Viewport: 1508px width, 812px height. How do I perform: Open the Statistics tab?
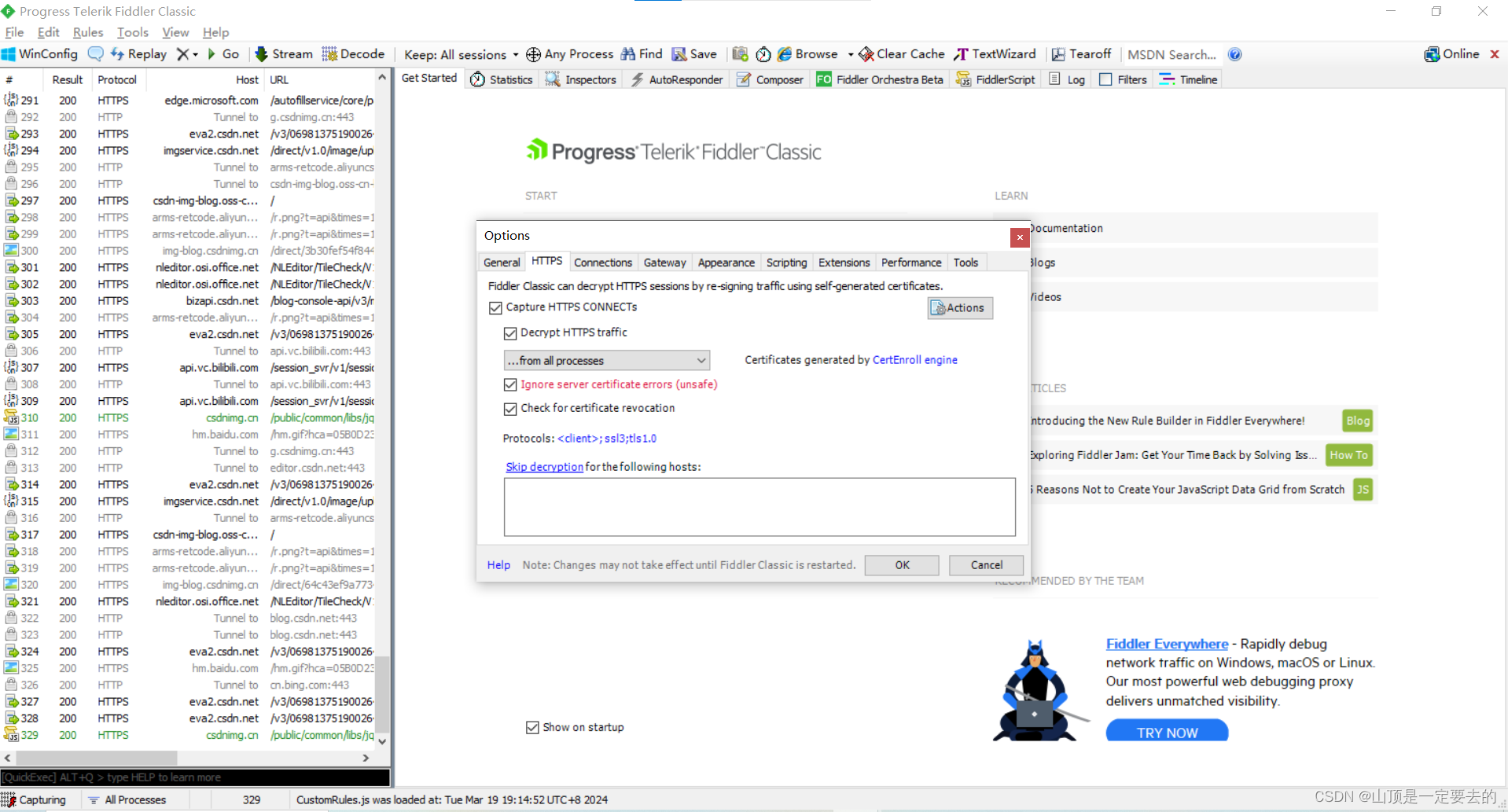[502, 79]
